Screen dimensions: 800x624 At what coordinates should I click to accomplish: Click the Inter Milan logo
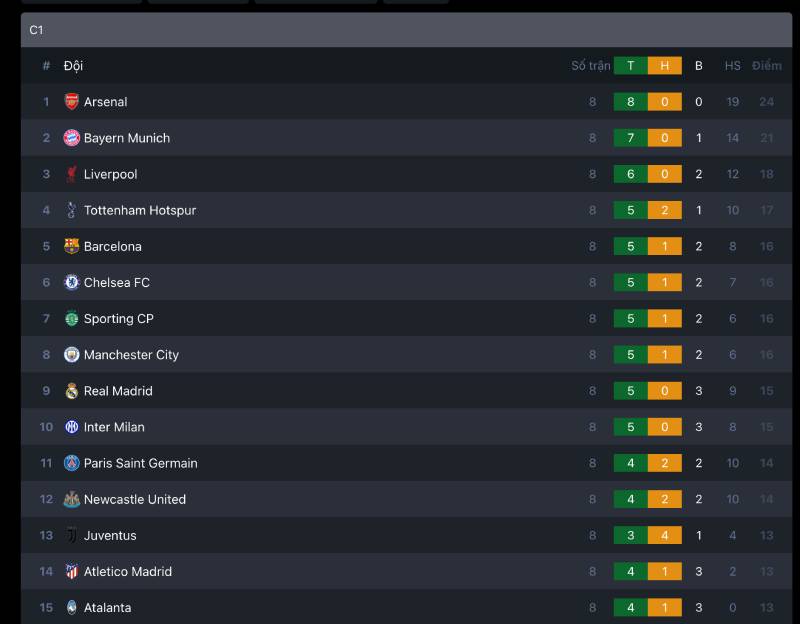tap(71, 427)
